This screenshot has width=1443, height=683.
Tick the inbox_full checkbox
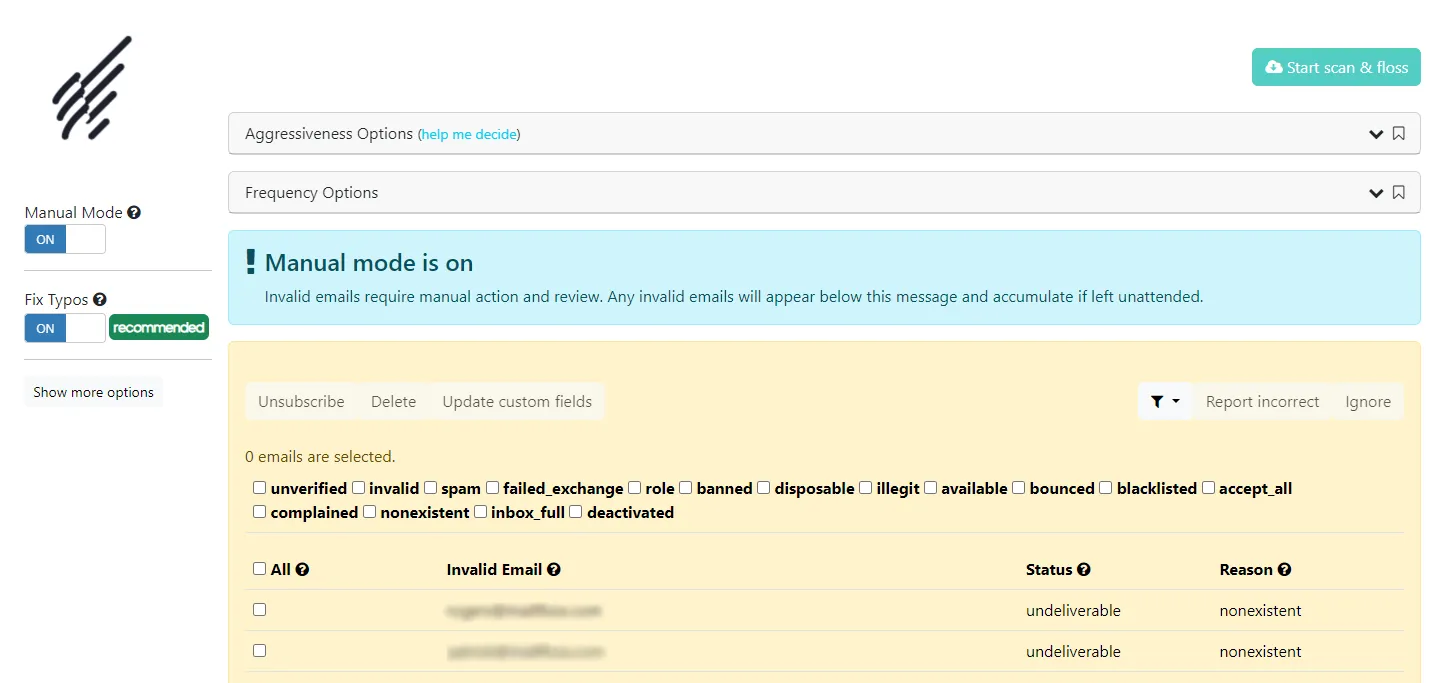click(481, 512)
